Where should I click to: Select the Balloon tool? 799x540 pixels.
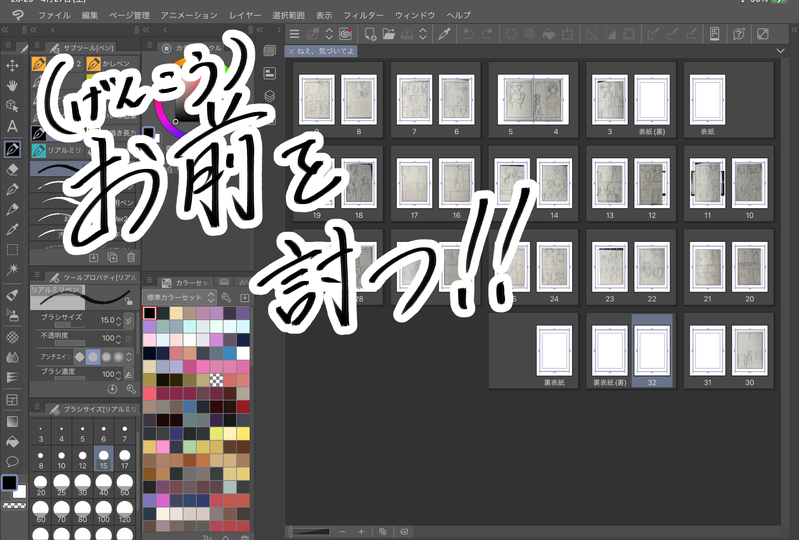pyautogui.click(x=12, y=462)
